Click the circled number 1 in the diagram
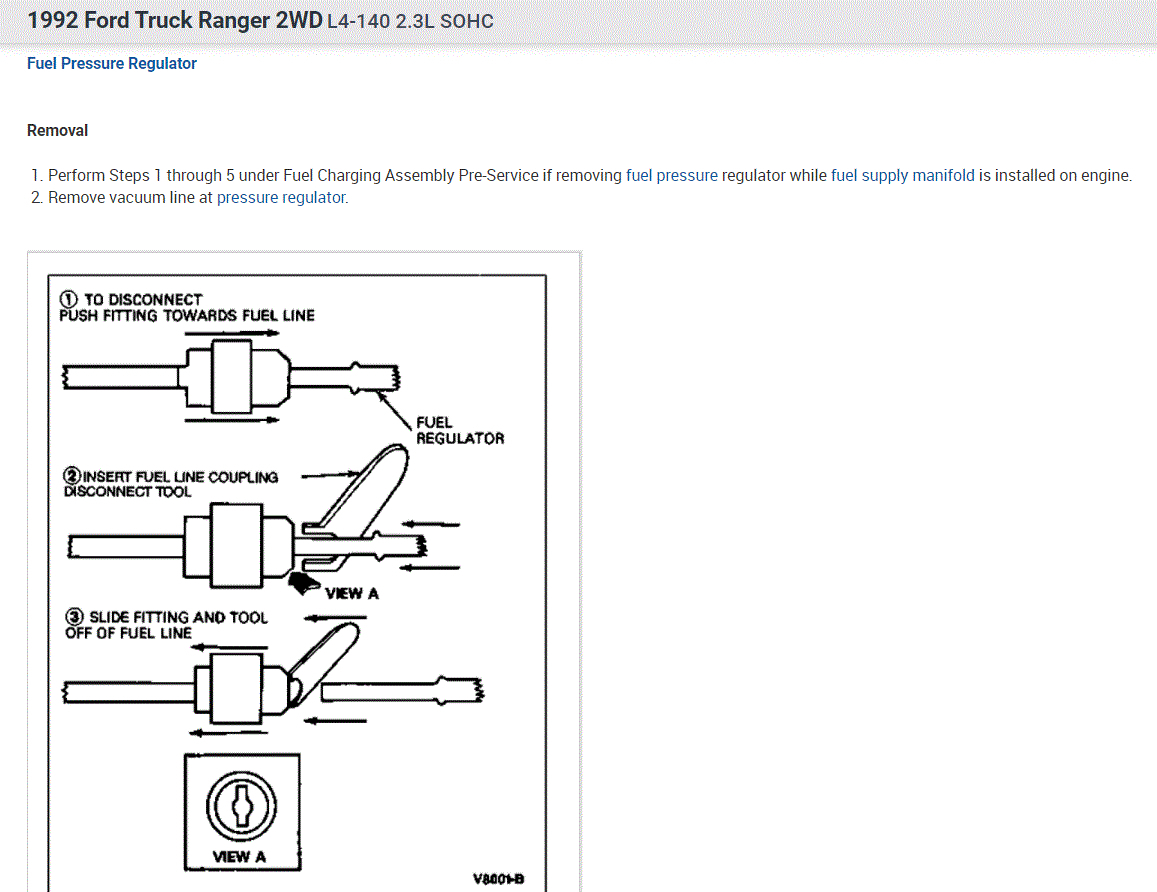The height and width of the screenshot is (892, 1157). [x=69, y=299]
